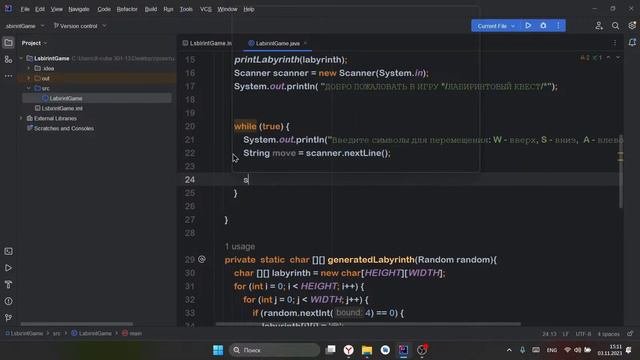This screenshot has width=640, height=360.
Task: Select LabirintGame.iml file in tree
Action: click(62, 108)
